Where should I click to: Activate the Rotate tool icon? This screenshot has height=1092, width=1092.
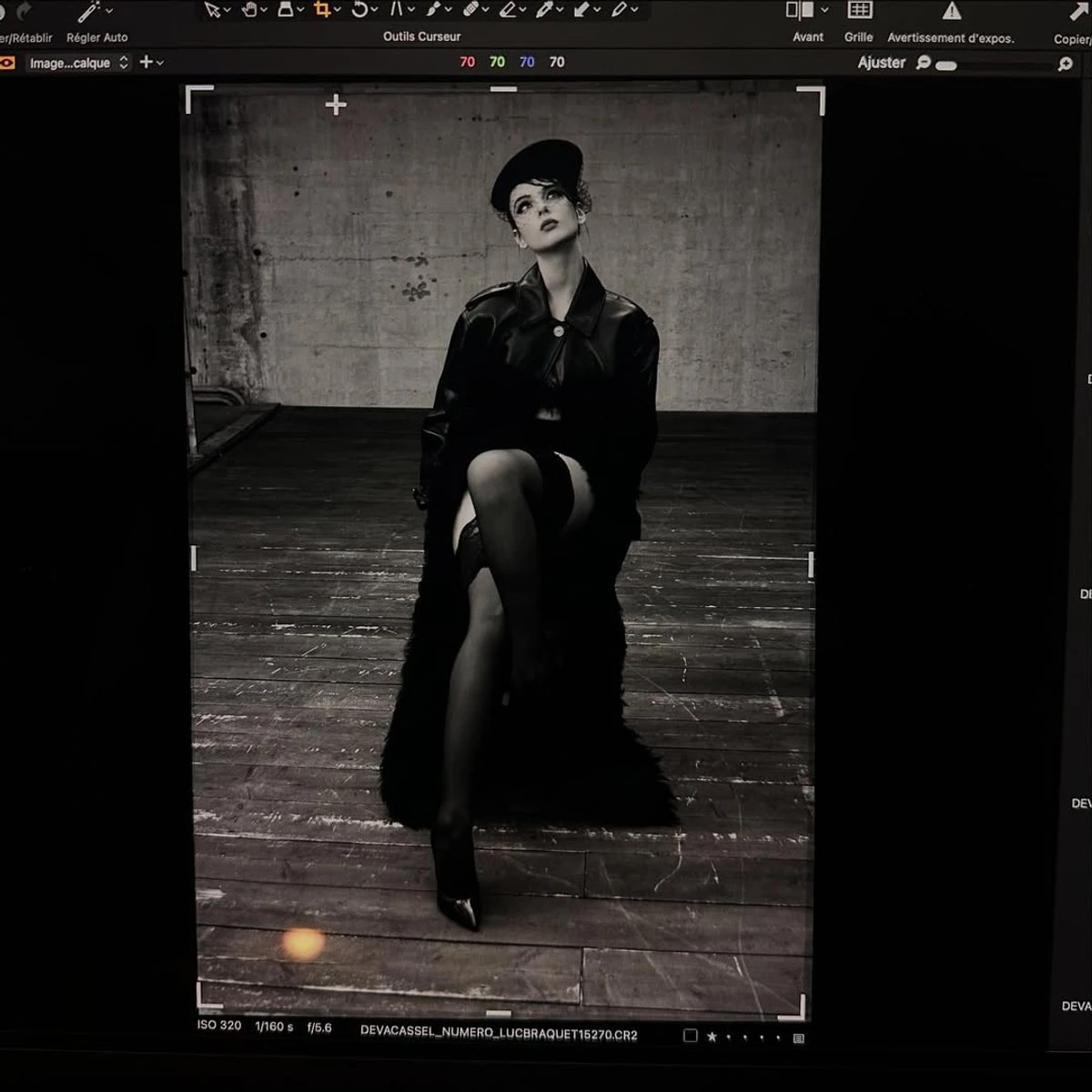click(x=359, y=10)
